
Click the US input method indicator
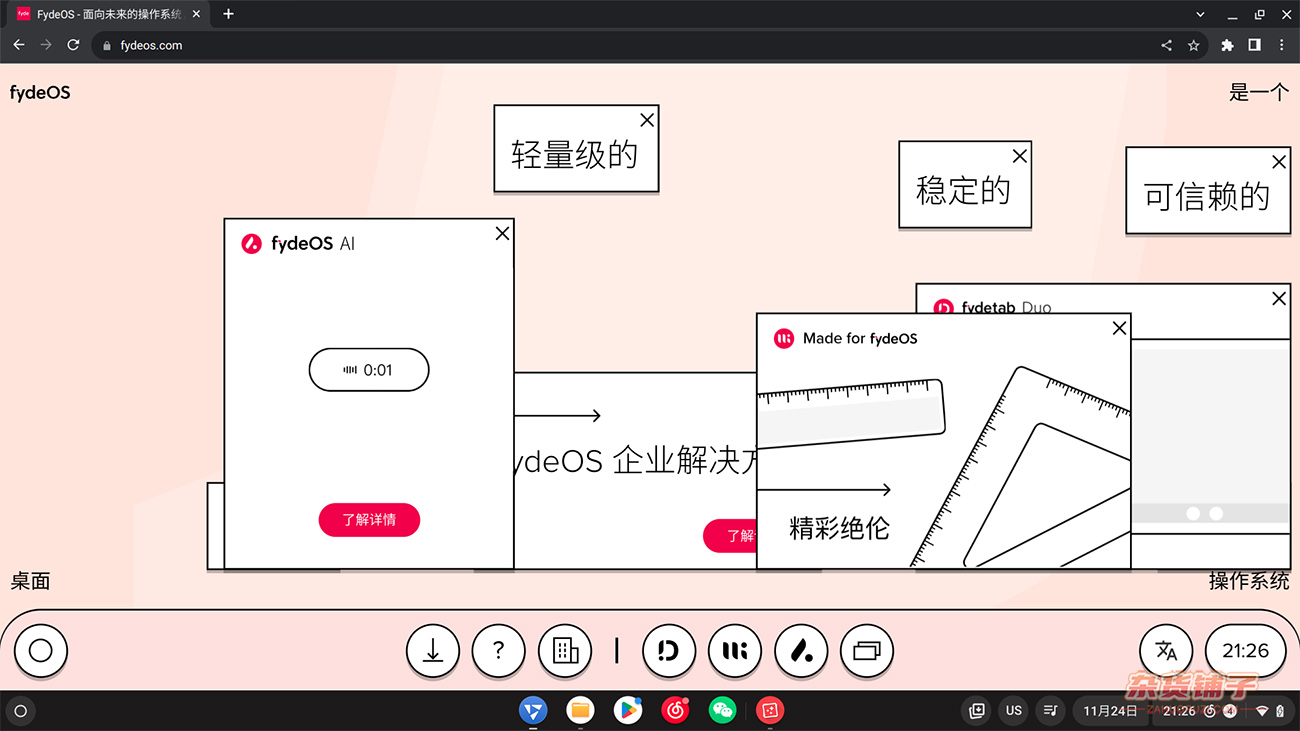pyautogui.click(x=1014, y=710)
